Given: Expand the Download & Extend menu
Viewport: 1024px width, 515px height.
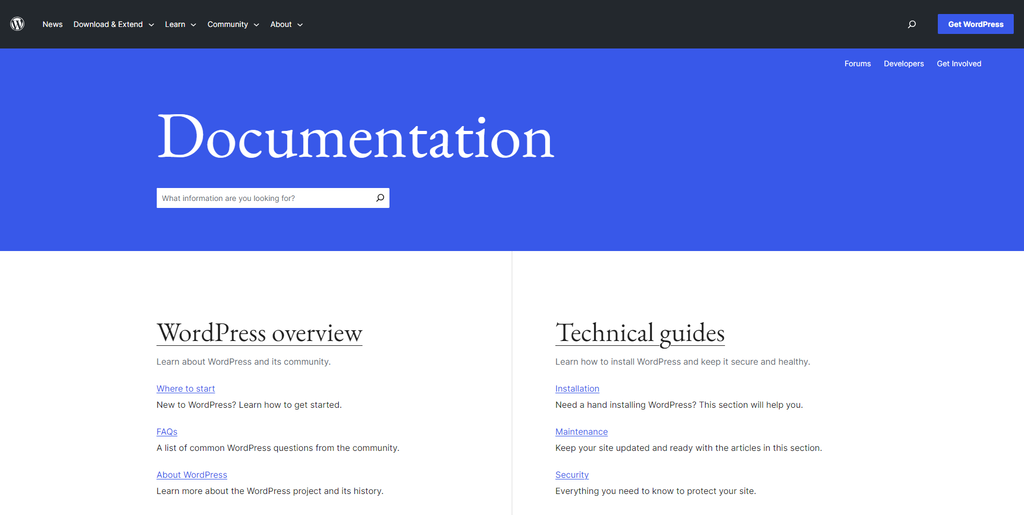Looking at the screenshot, I should tap(113, 24).
